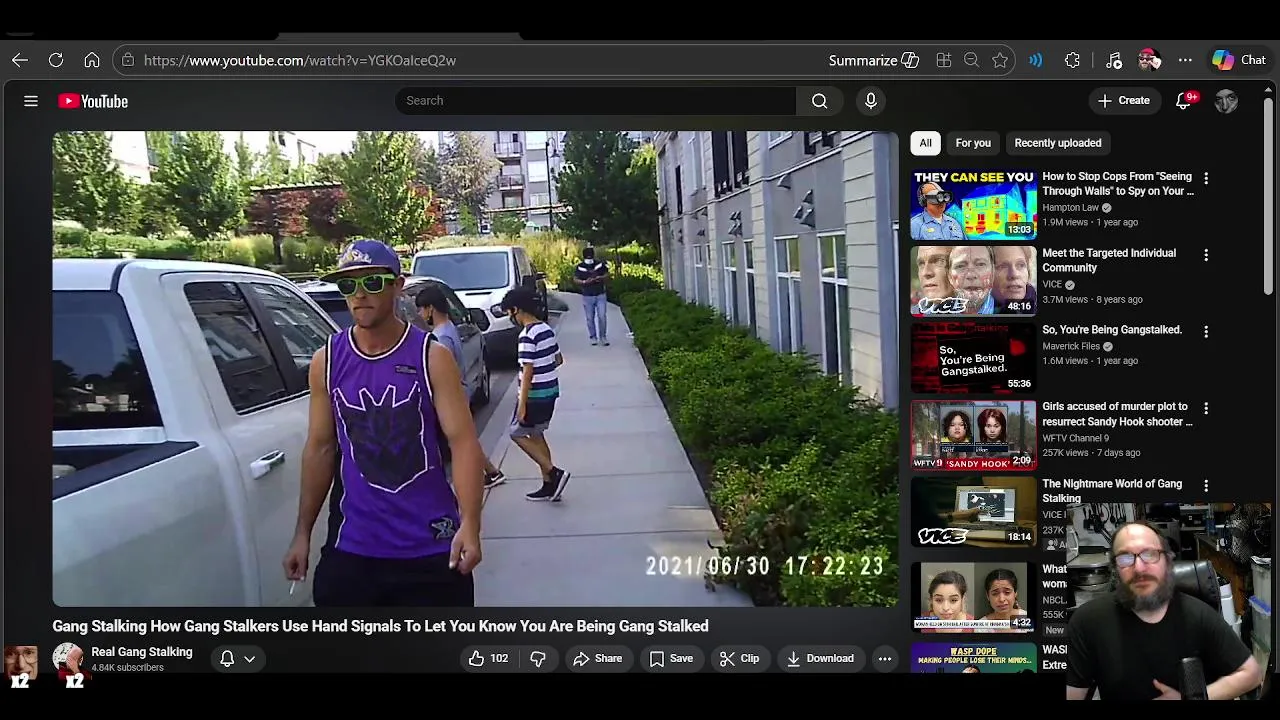Open Real Gang Stalking channel avatar
1280x720 pixels.
[68, 658]
